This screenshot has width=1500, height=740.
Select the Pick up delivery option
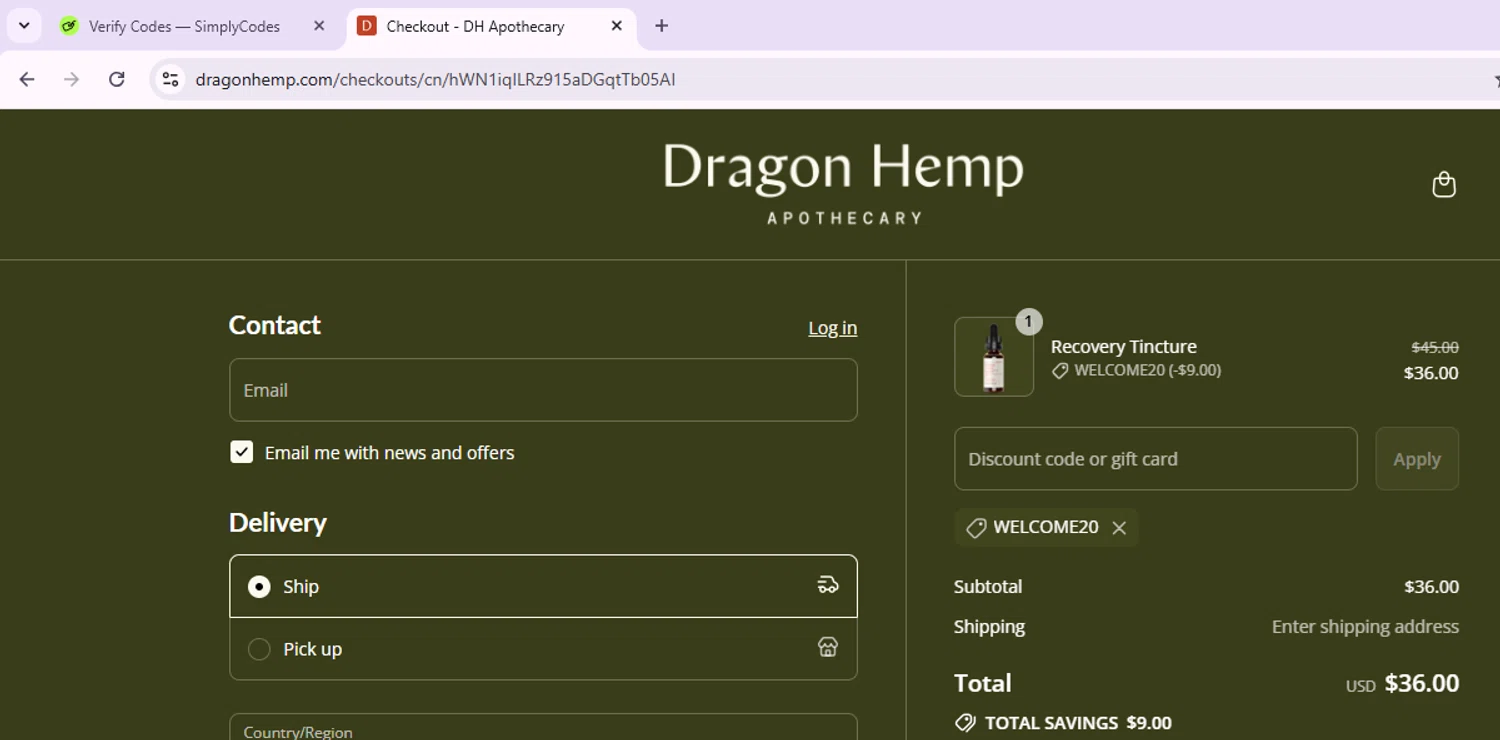tap(543, 649)
